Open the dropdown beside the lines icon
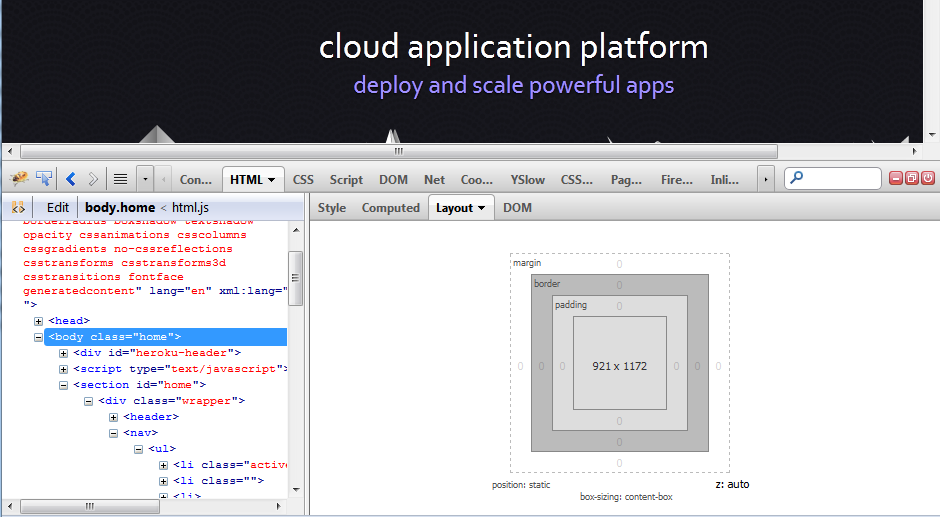The width and height of the screenshot is (940, 517). (x=145, y=179)
